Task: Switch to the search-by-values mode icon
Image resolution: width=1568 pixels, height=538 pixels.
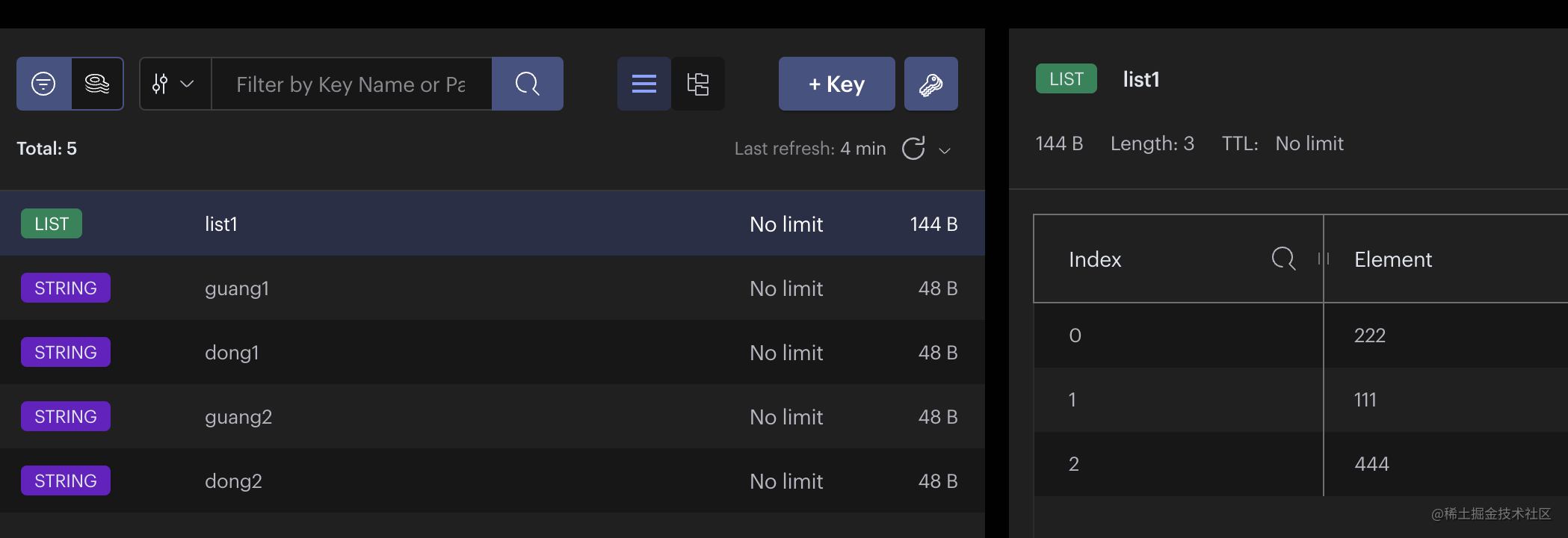Action: pyautogui.click(x=97, y=84)
